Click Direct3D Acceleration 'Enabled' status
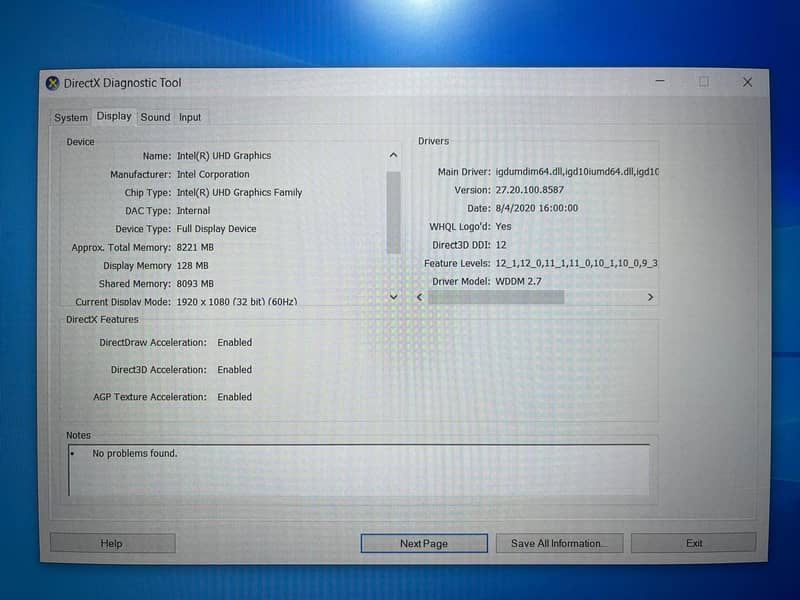 pos(235,369)
